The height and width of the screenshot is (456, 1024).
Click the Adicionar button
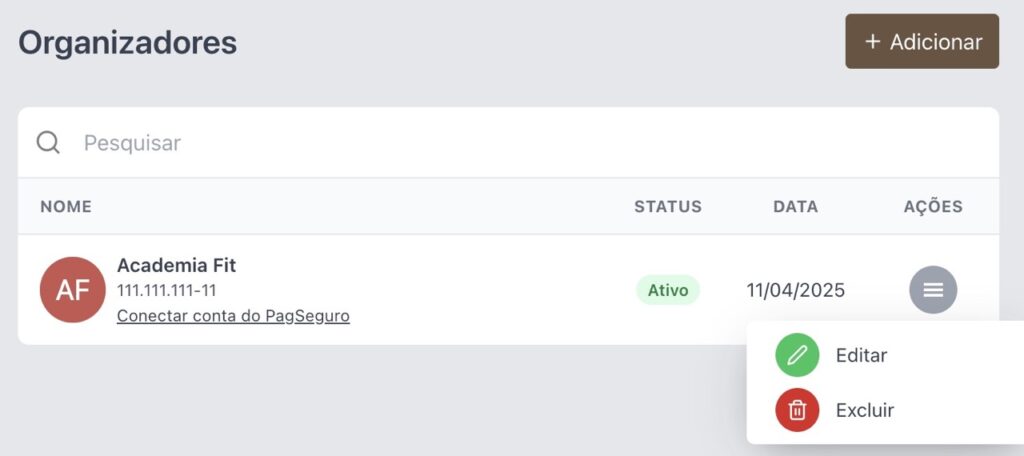pyautogui.click(x=921, y=41)
